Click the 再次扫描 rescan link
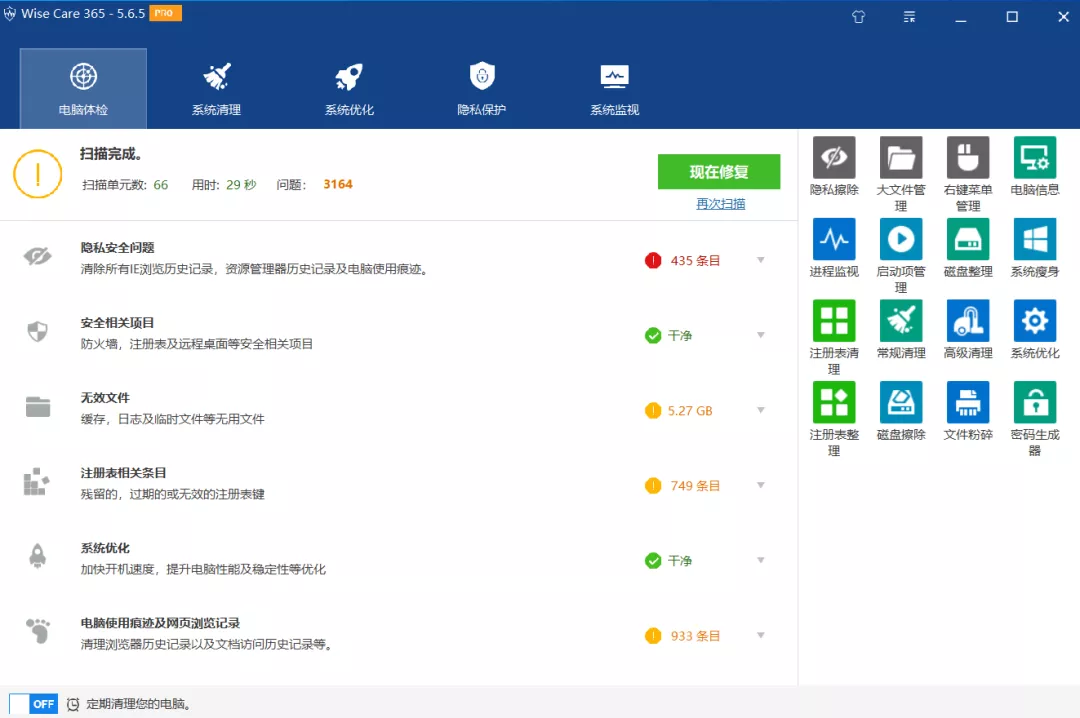Viewport: 1080px width, 718px height. (x=720, y=204)
